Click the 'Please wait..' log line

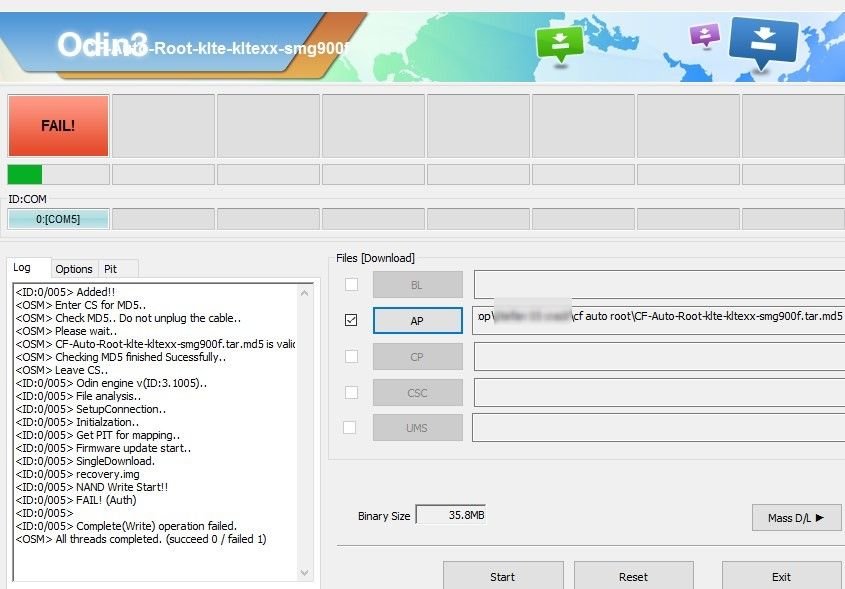point(66,331)
